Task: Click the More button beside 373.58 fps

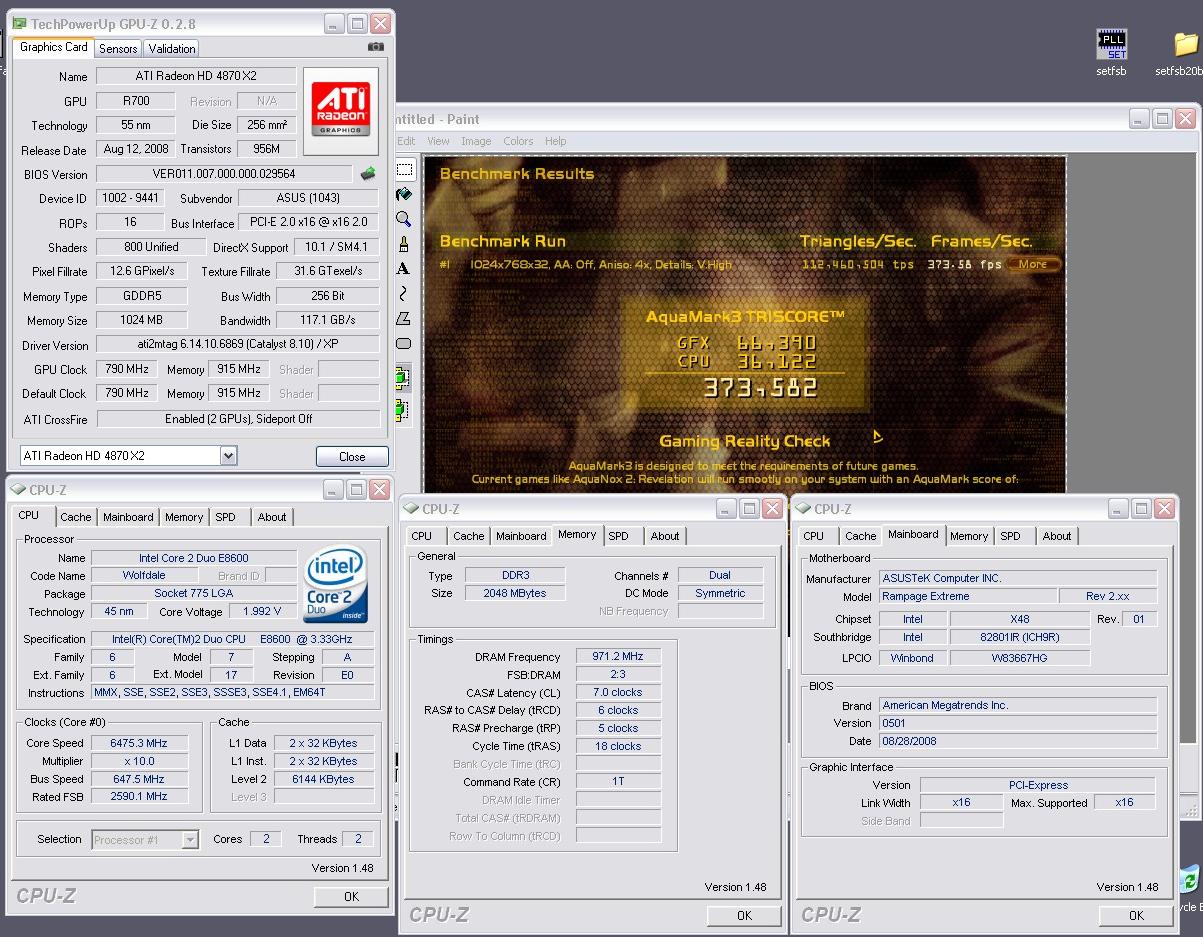Action: [x=1033, y=264]
